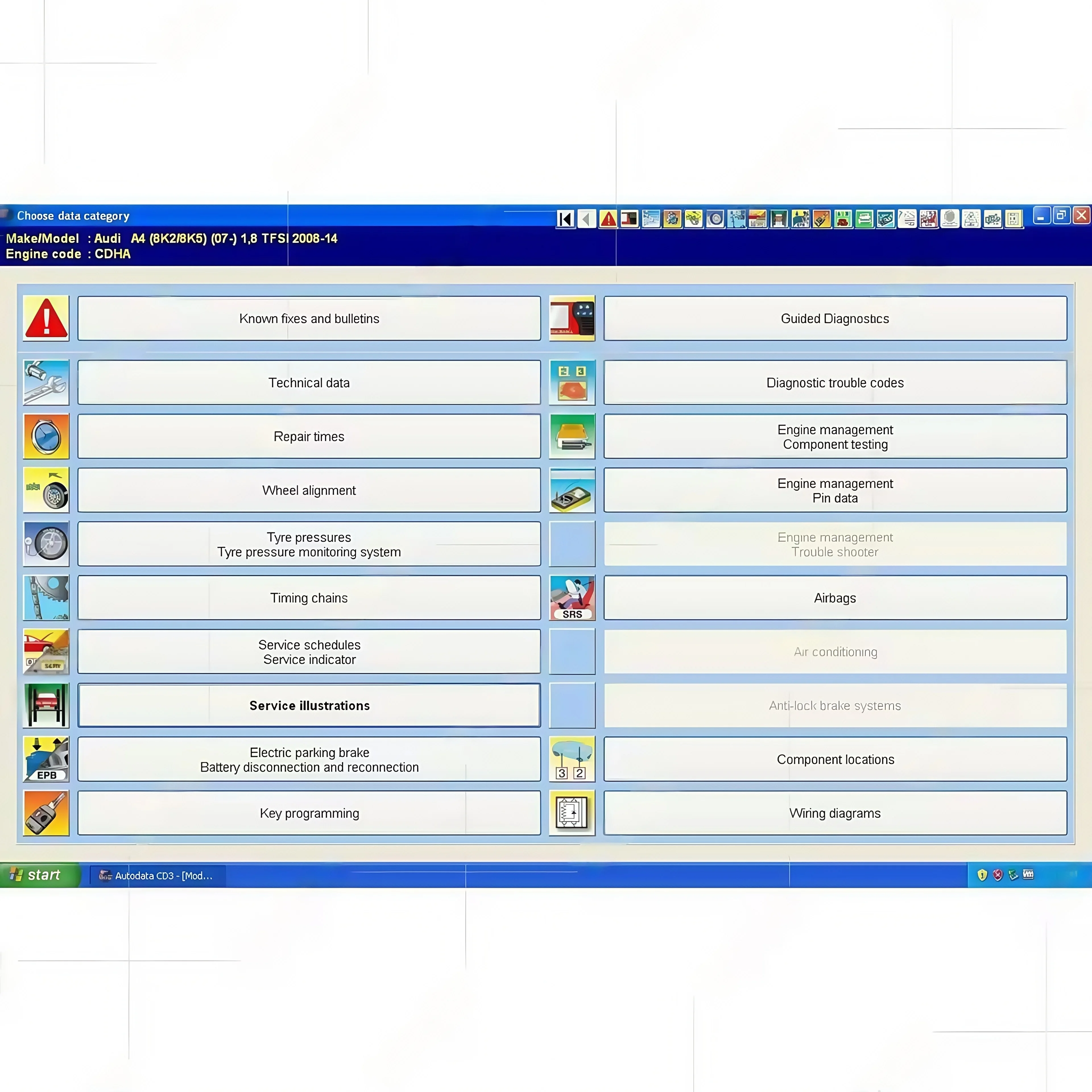Jump to first page toolbar arrow

click(x=565, y=219)
